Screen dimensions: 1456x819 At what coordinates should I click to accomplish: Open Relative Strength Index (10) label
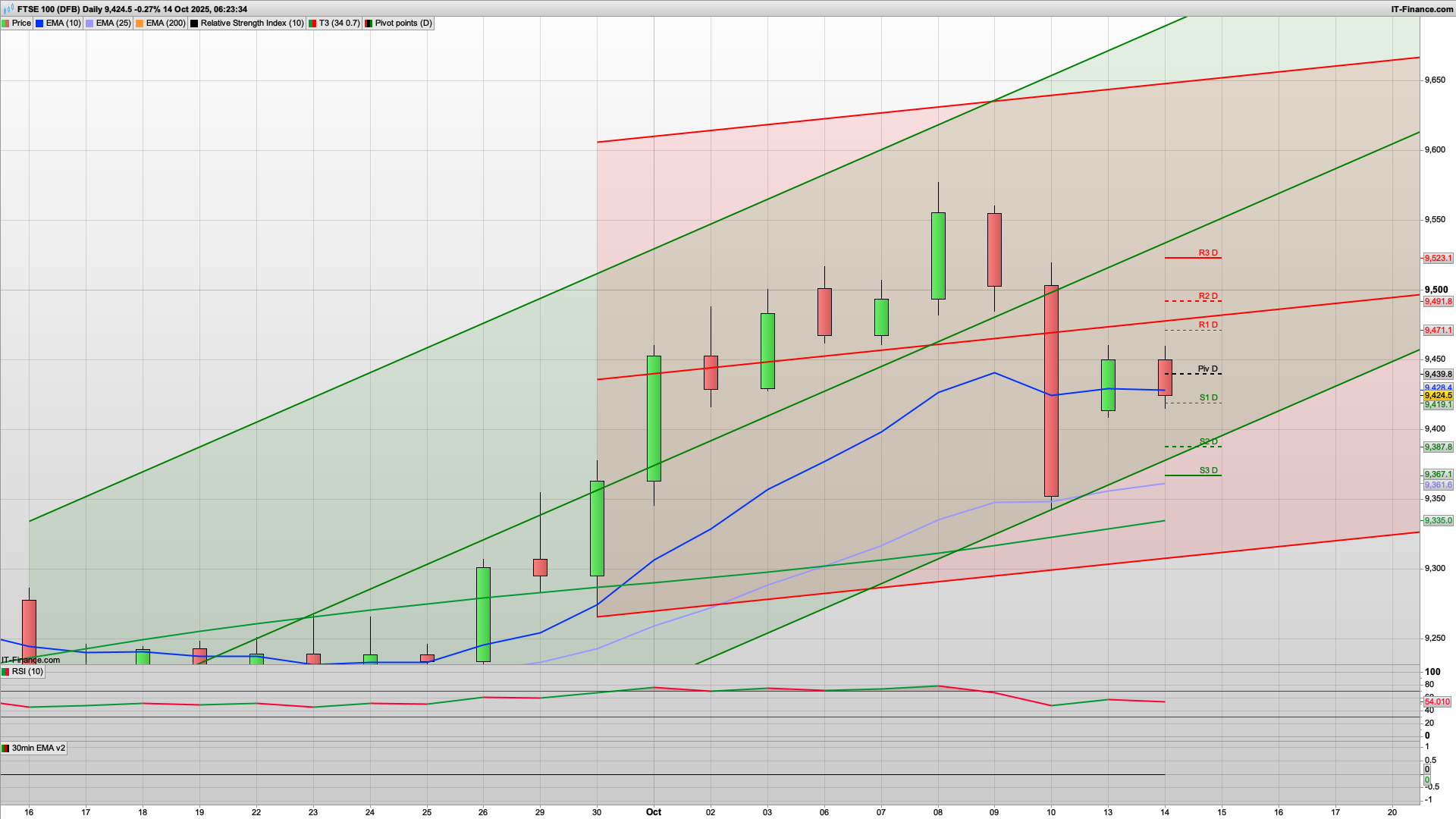pos(251,24)
